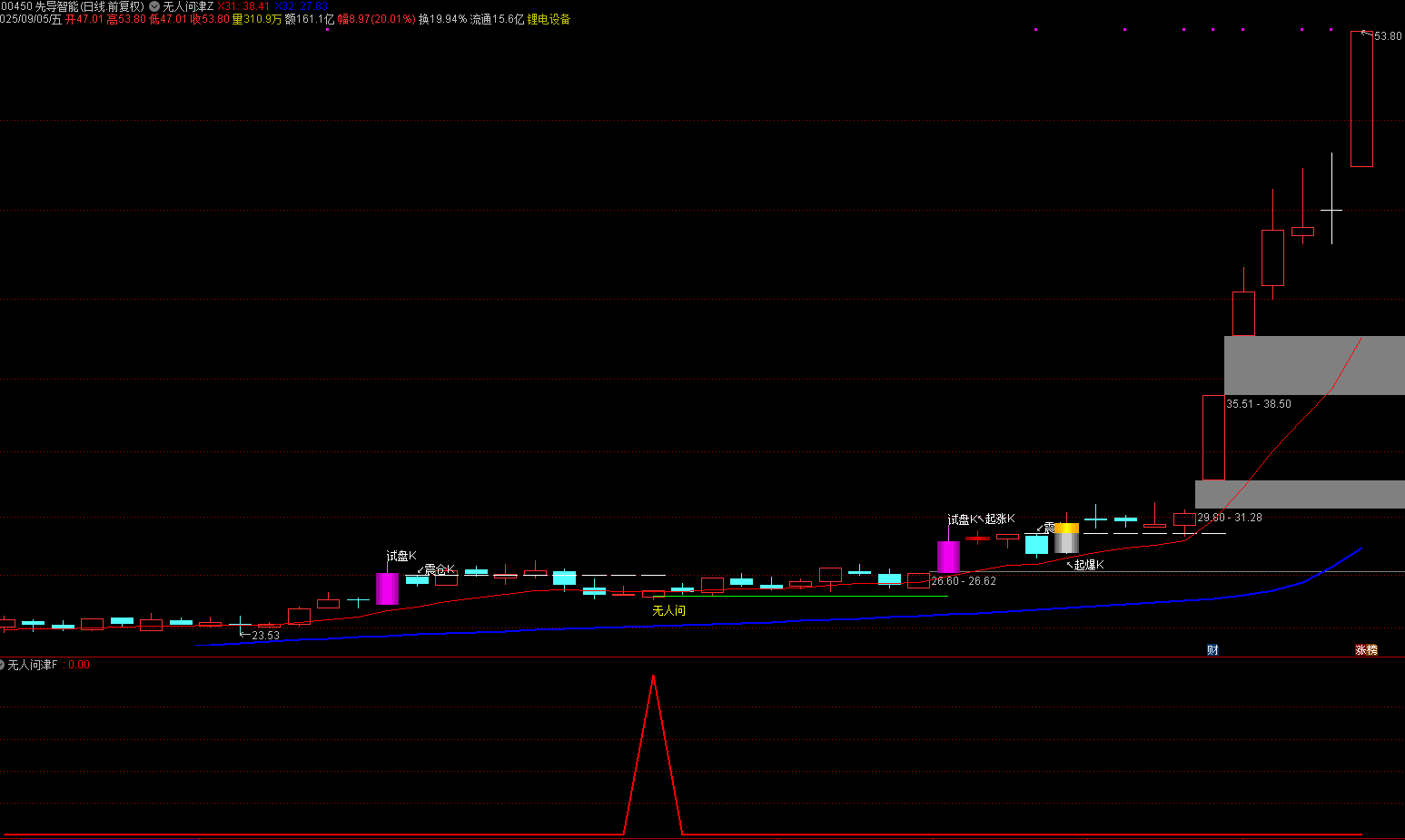Click the last tall limit-up candle body
The width and height of the screenshot is (1405, 840).
coord(1361,99)
